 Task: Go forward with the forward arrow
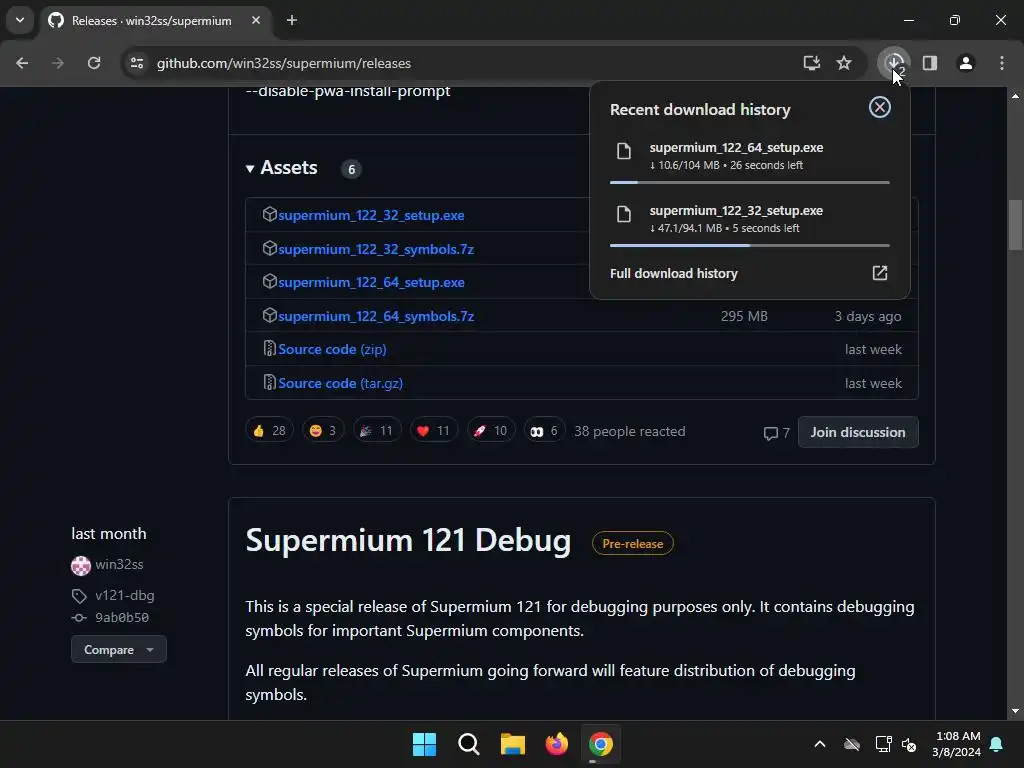click(x=58, y=63)
